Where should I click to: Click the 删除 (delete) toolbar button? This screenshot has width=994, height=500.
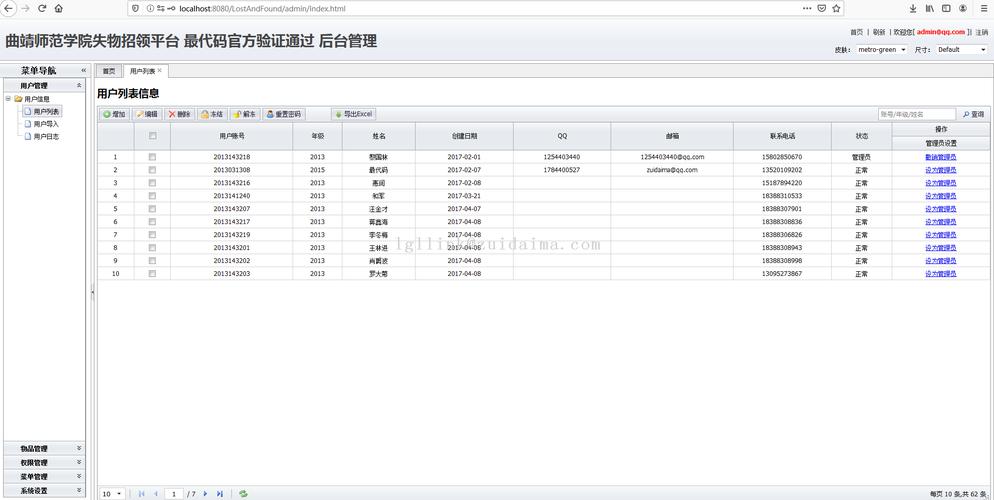179,114
